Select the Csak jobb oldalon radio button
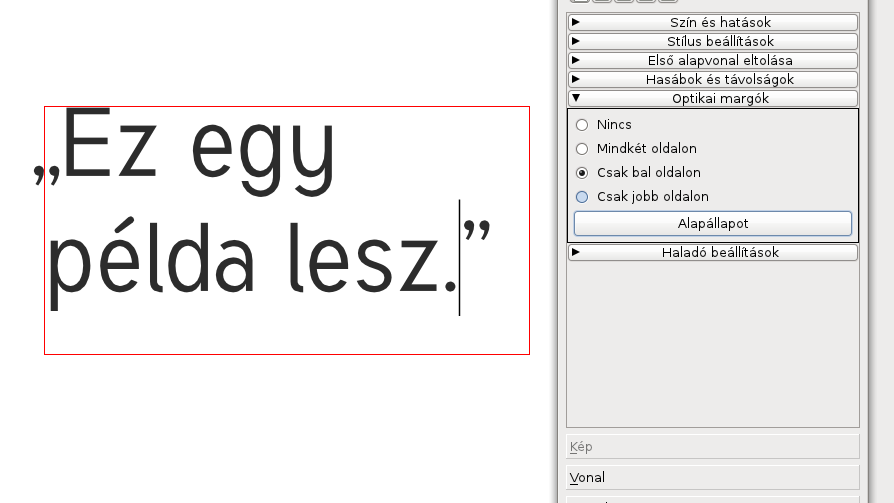Screen dimensions: 894x503 point(582,197)
